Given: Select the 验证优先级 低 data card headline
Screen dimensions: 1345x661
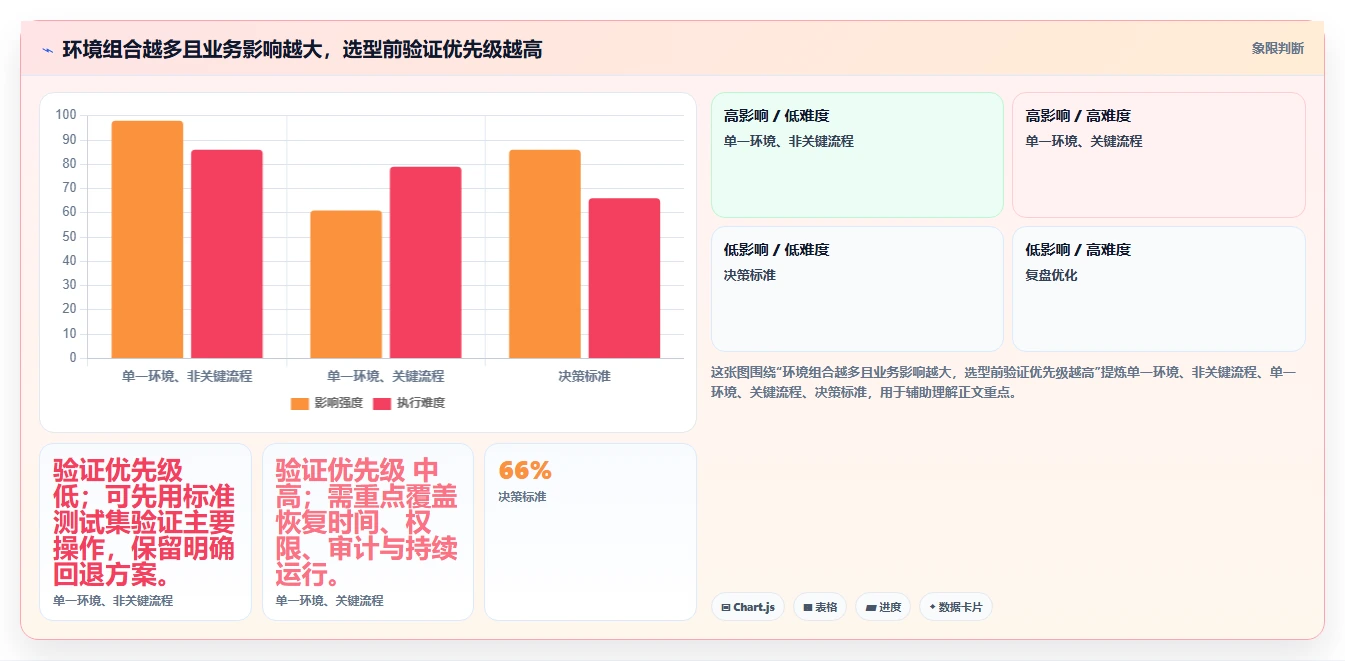Looking at the screenshot, I should (144, 523).
